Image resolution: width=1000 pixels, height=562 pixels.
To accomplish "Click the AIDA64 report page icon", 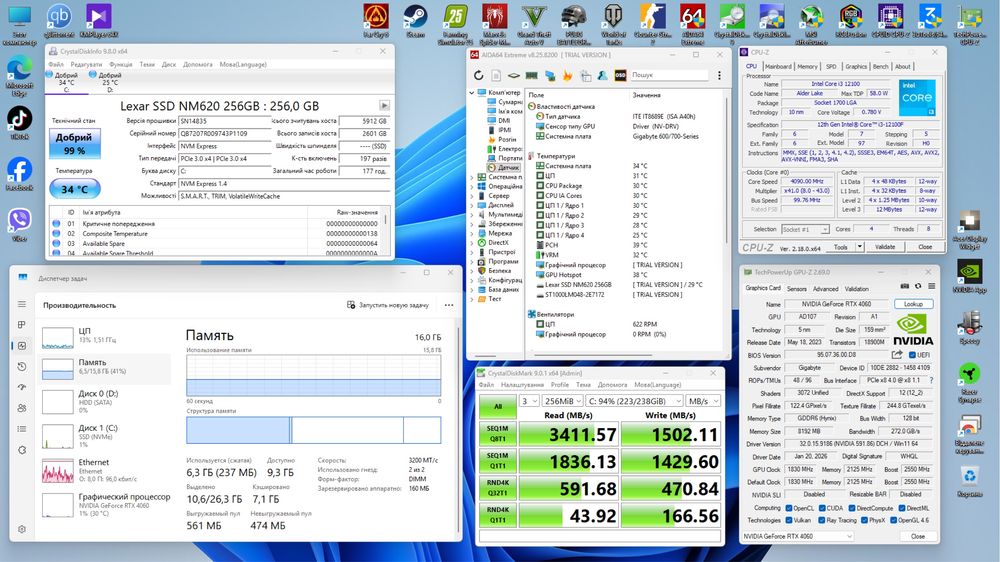I will coord(496,75).
